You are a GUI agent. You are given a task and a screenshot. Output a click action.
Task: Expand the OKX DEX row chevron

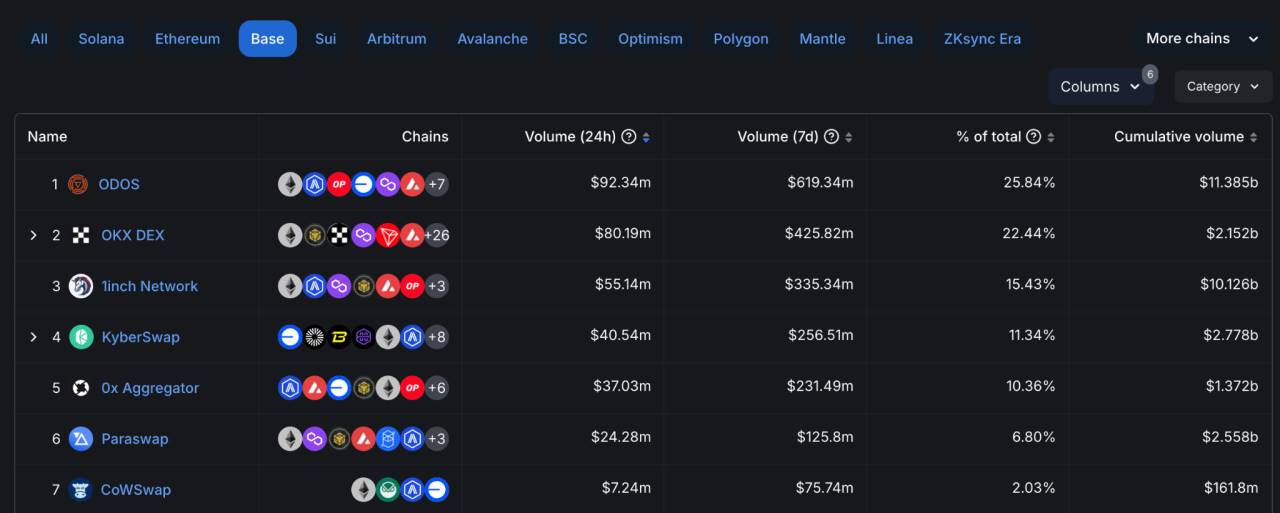(x=33, y=235)
